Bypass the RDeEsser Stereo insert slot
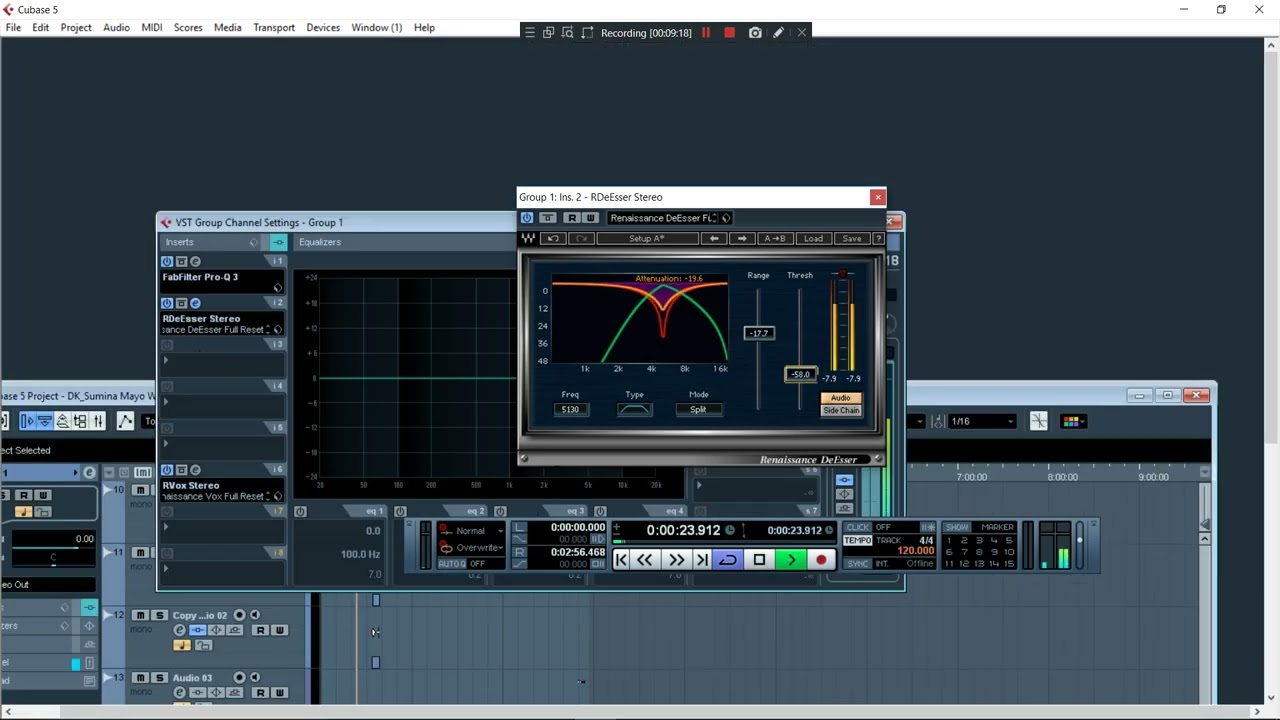This screenshot has height=720, width=1280. [x=181, y=303]
